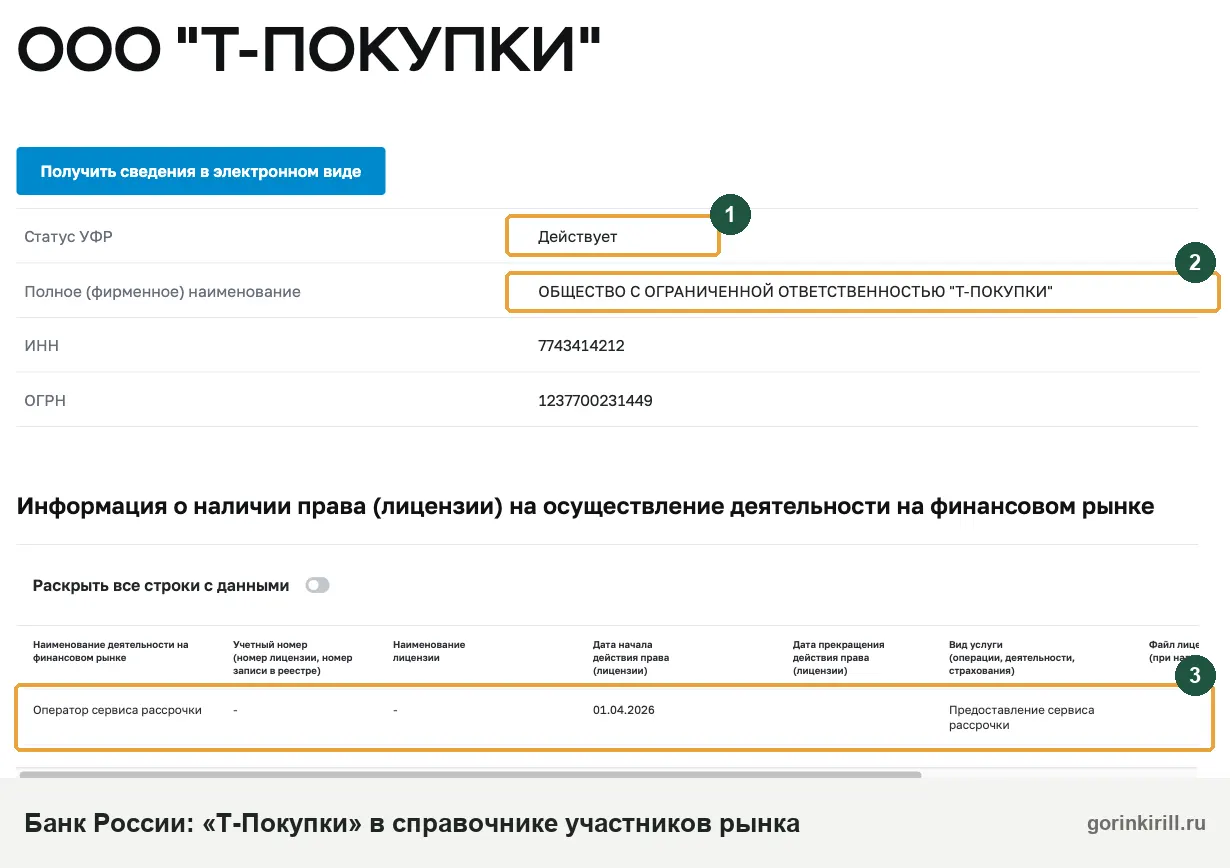Select the INN value 7743414212
The height and width of the screenshot is (868, 1230).
[581, 346]
